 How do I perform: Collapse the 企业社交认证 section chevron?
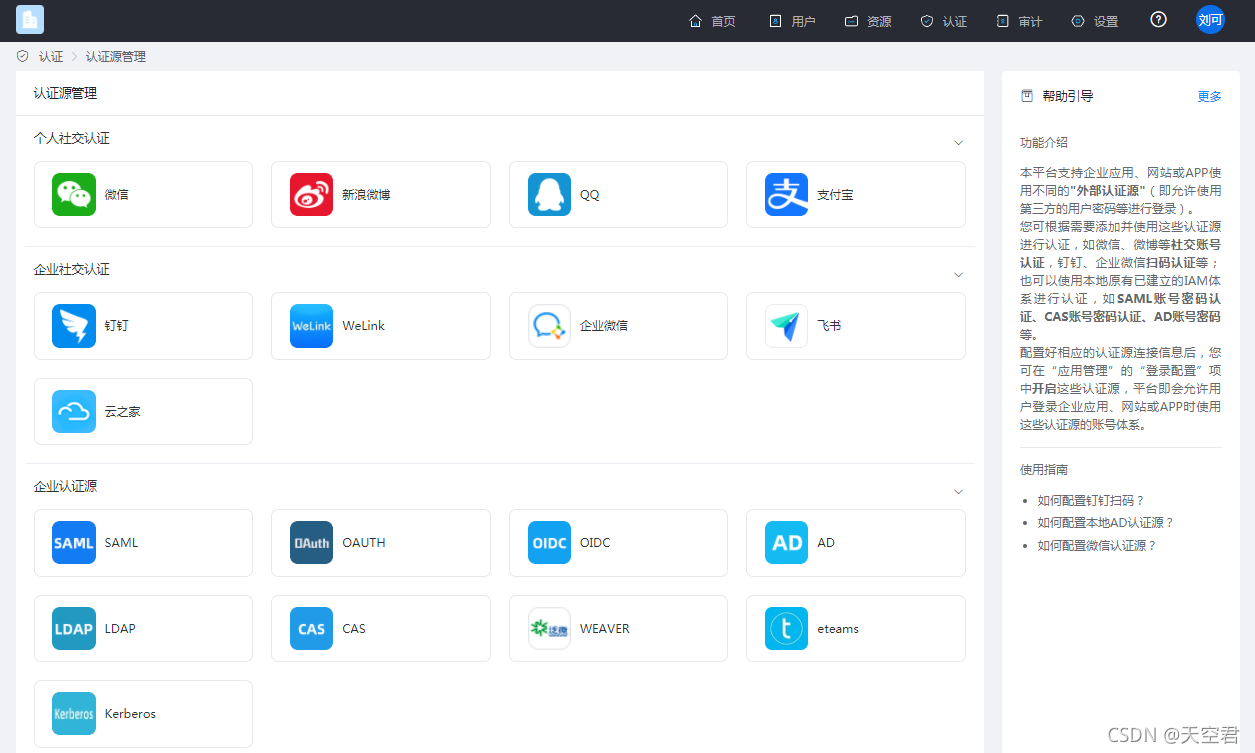(x=958, y=274)
